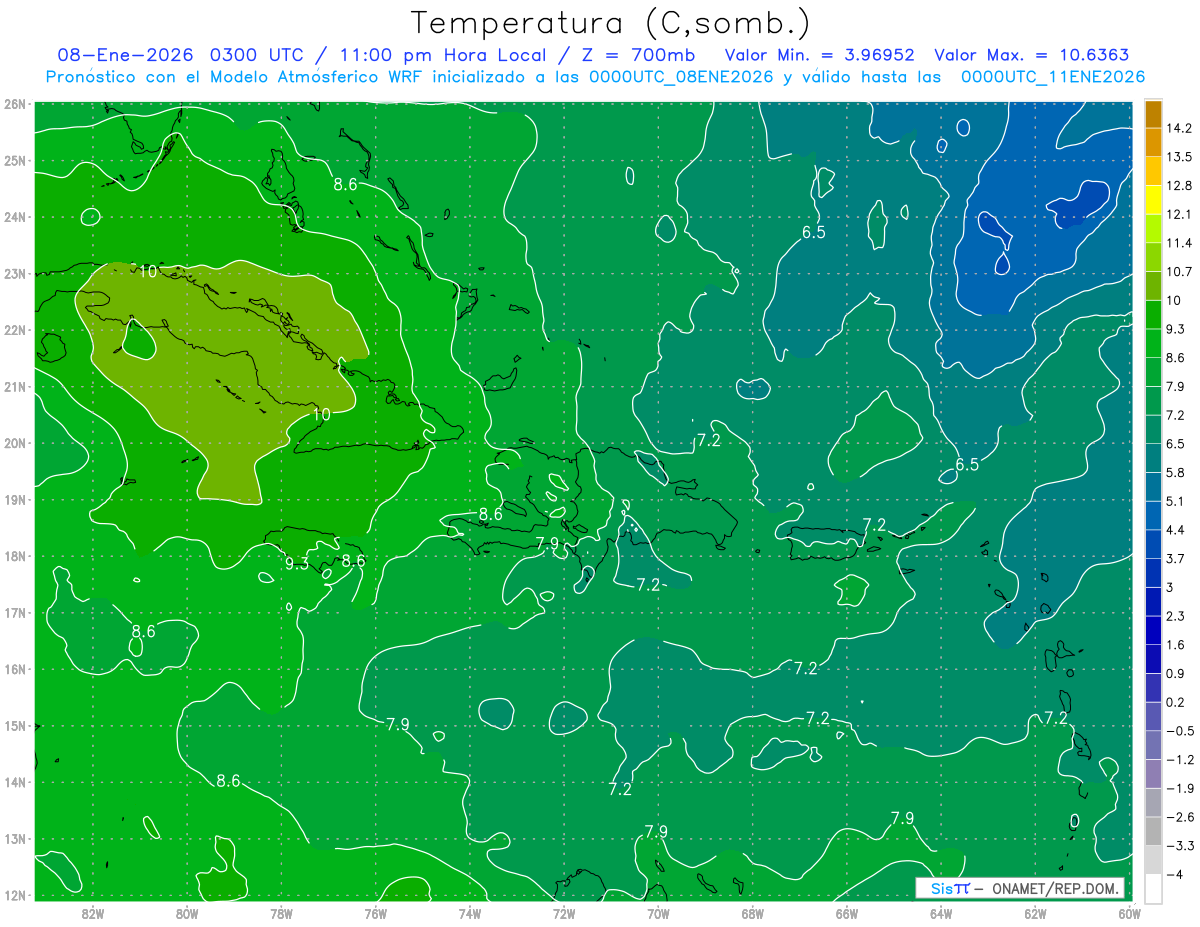Click the '82W' longitude axis label
1200x927 pixels.
point(93,912)
